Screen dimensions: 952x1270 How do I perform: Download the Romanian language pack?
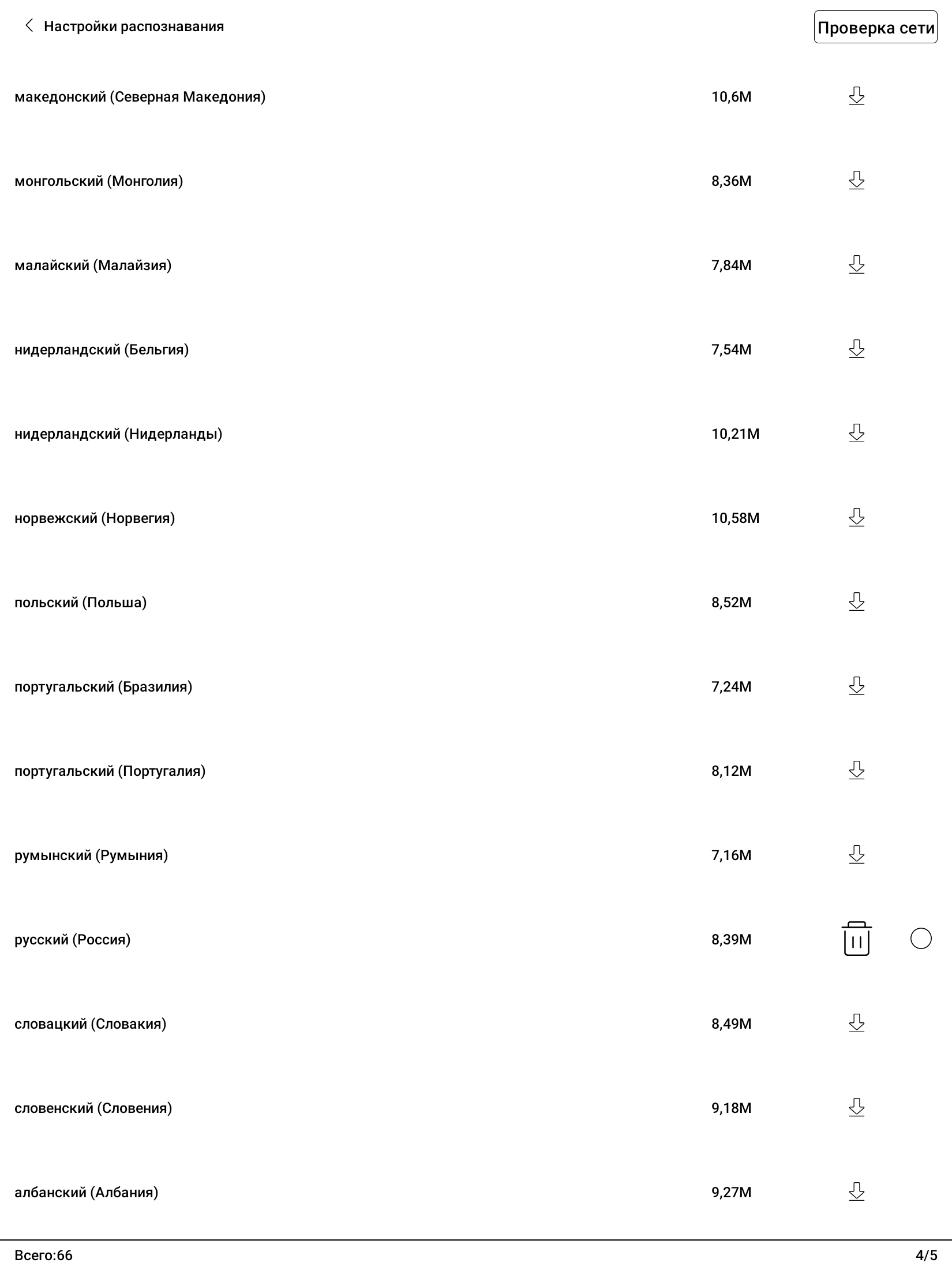(x=857, y=854)
